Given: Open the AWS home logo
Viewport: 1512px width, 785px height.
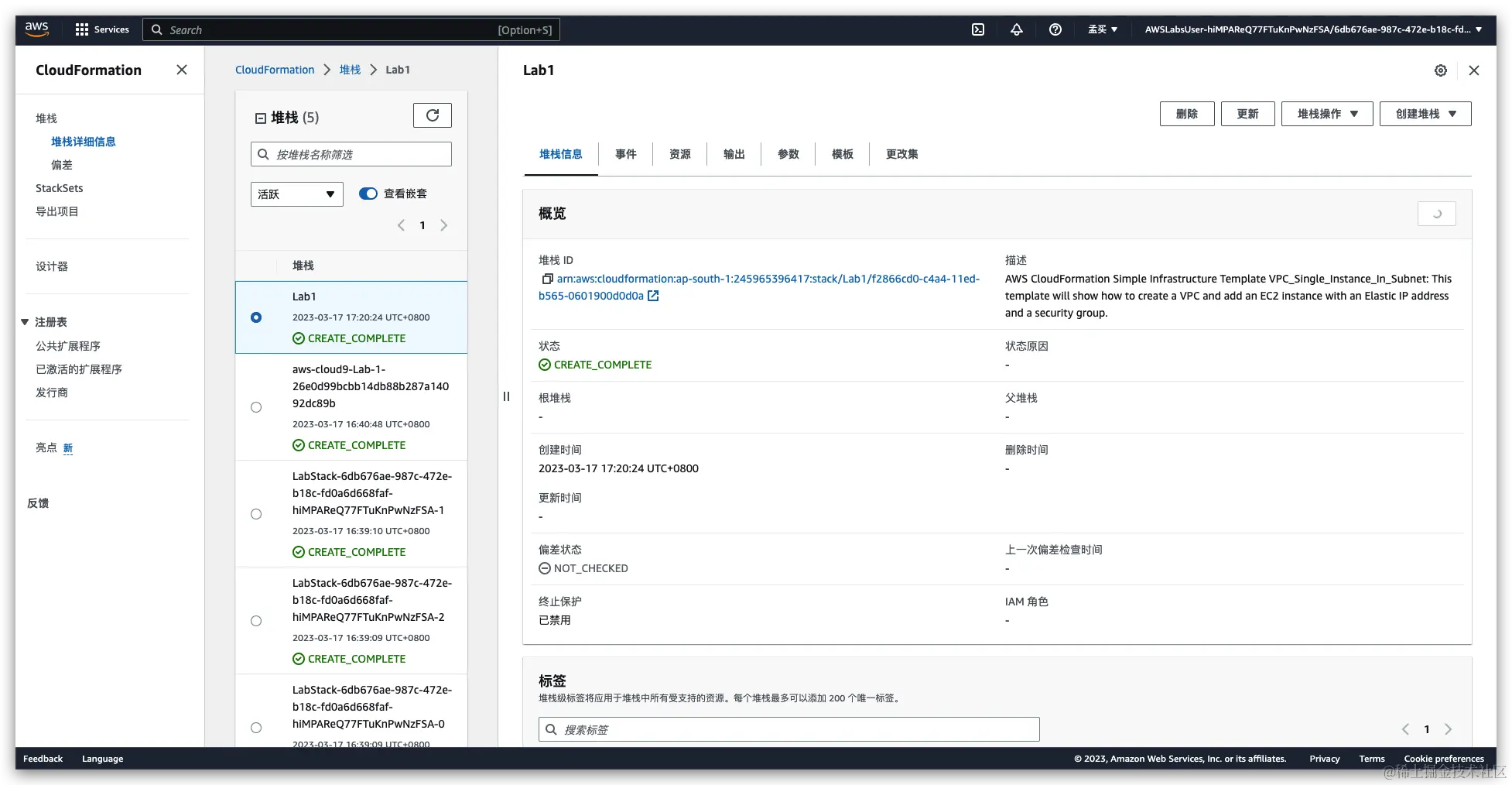Looking at the screenshot, I should tap(36, 29).
